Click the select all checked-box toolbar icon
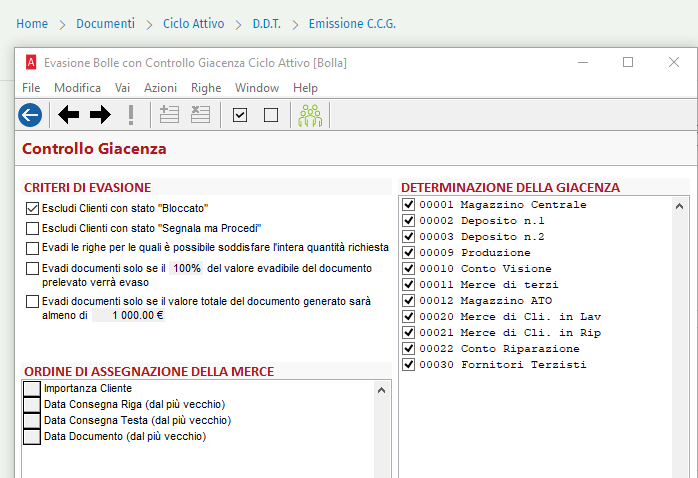The width and height of the screenshot is (698, 478). coord(240,115)
